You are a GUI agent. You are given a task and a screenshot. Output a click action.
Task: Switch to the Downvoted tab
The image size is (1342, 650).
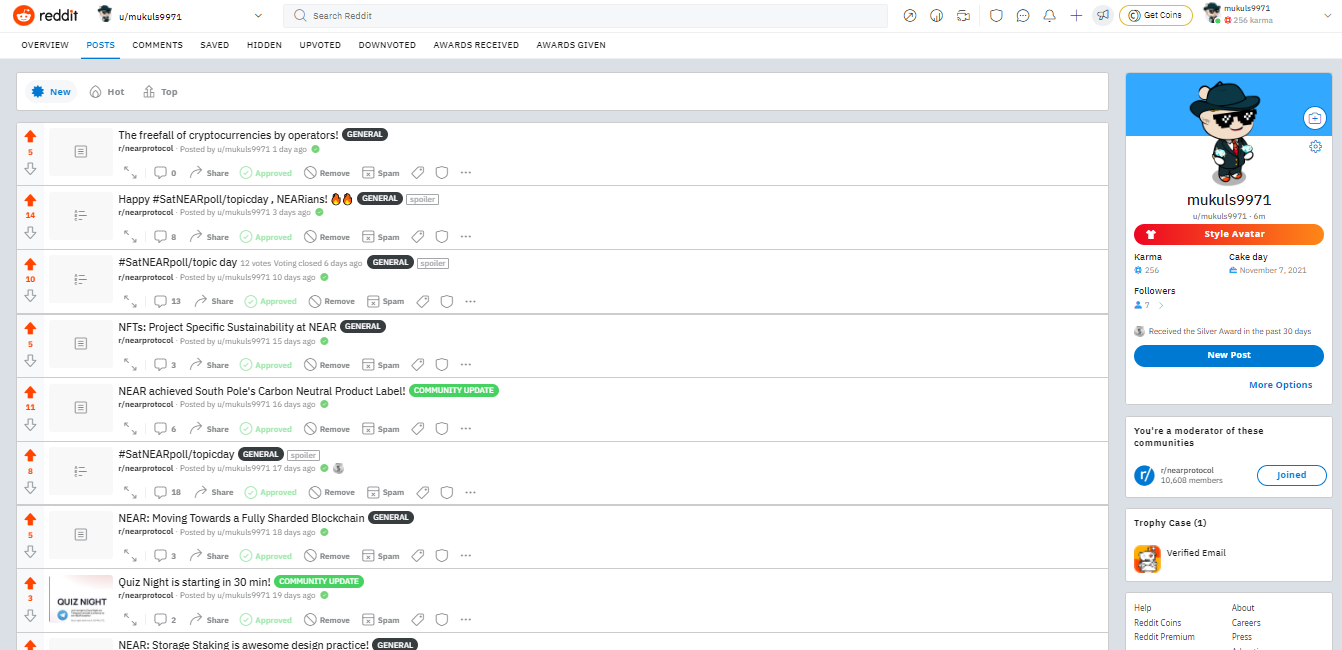387,45
